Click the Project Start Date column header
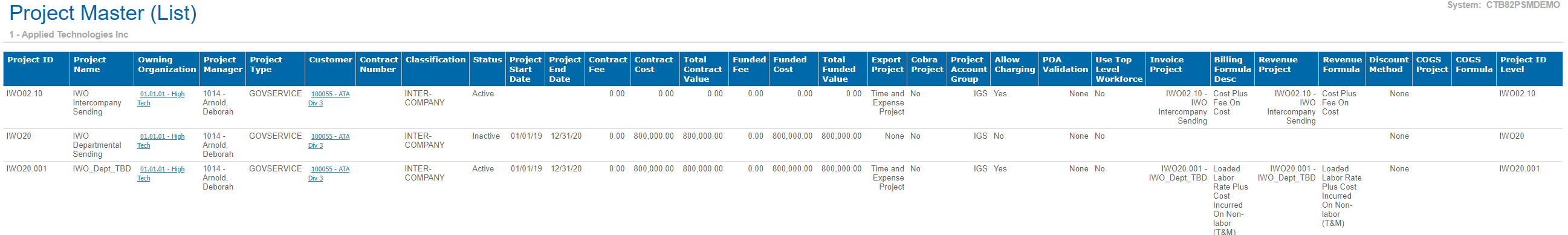 tap(525, 69)
